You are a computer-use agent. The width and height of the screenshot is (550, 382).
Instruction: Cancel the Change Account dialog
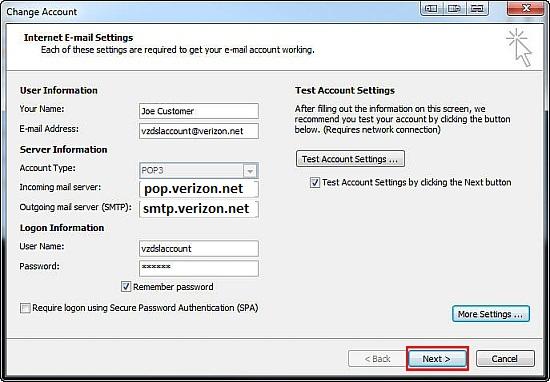tap(505, 358)
